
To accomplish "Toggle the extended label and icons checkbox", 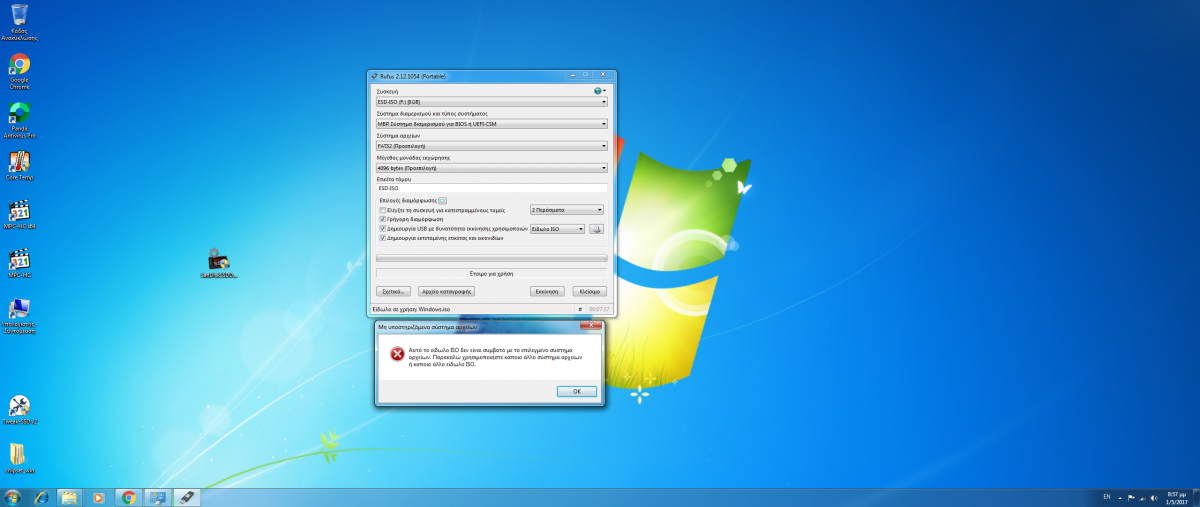I will tap(382, 238).
